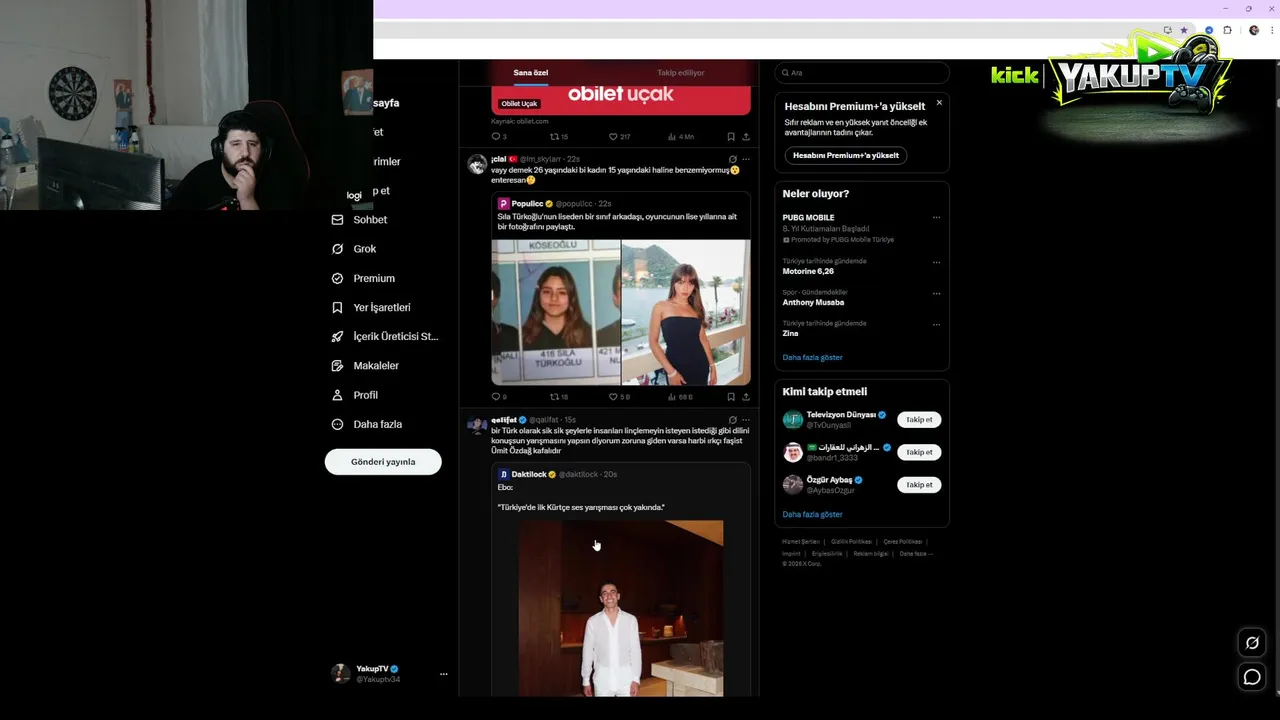Follow Özgür Aybaş with Takip et
The height and width of the screenshot is (720, 1280).
[x=919, y=485]
